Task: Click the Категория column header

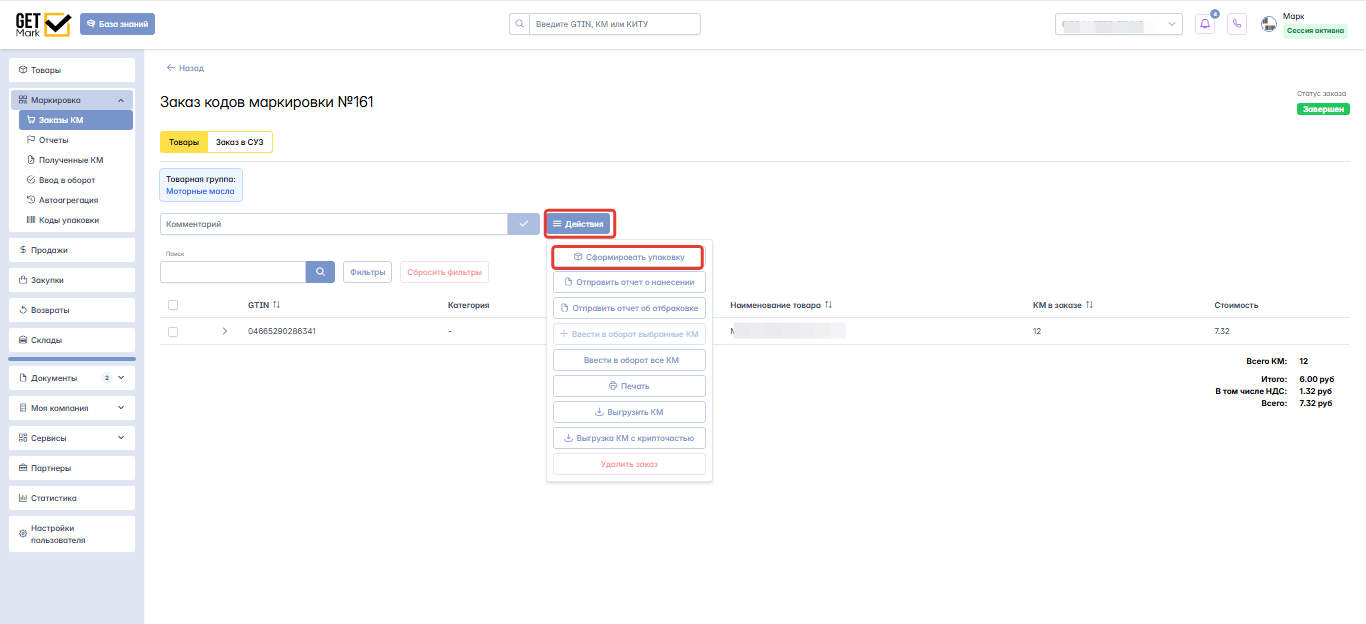Action: pyautogui.click(x=468, y=305)
